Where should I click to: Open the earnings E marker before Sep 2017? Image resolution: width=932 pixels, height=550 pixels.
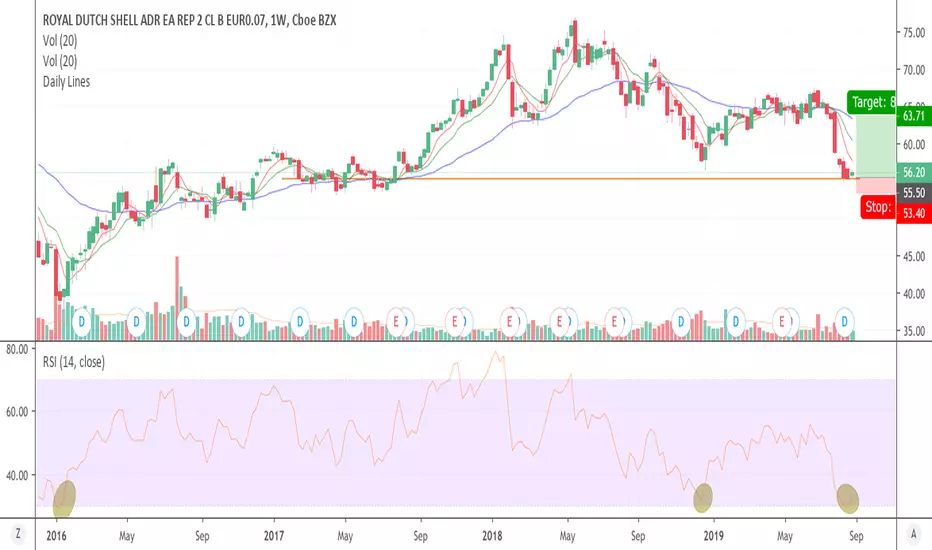[395, 322]
